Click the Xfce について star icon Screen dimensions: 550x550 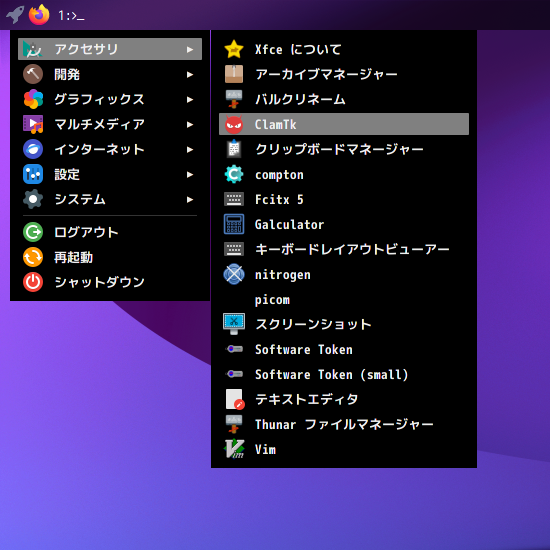coord(234,49)
